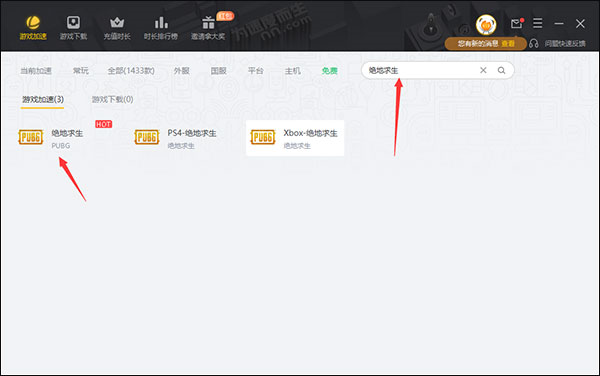Click the headset support icon

[x=534, y=44]
